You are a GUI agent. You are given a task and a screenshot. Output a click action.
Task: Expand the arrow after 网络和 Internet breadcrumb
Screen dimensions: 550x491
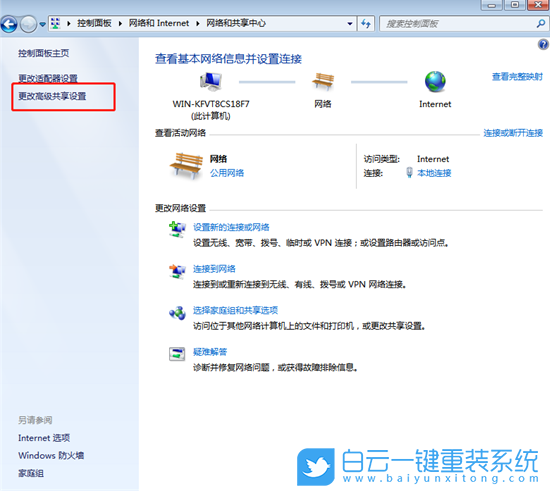[198, 23]
